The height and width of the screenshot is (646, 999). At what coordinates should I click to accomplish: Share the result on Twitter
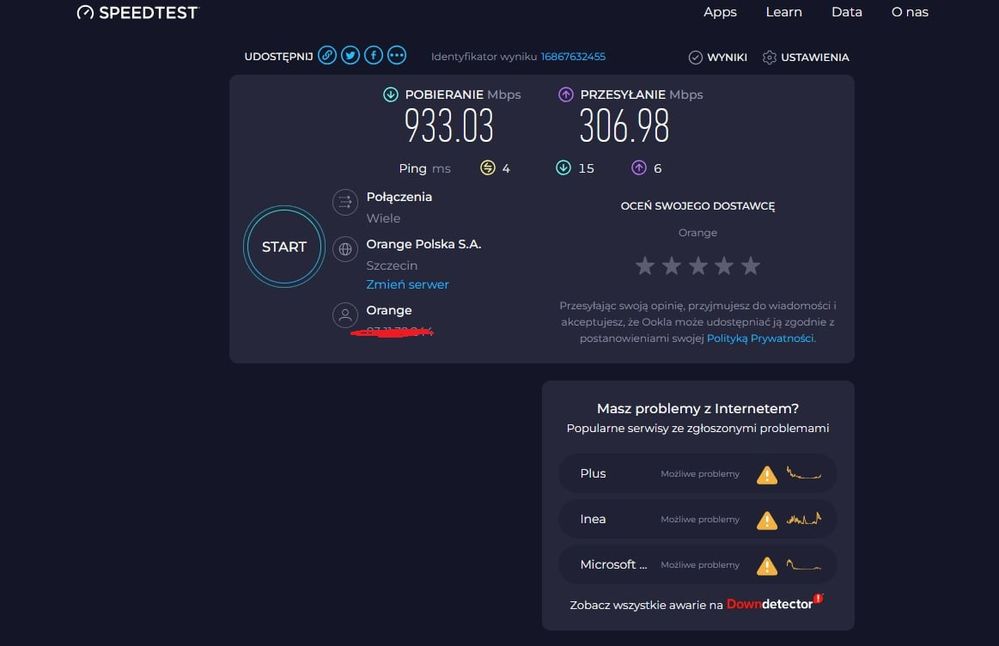[350, 56]
